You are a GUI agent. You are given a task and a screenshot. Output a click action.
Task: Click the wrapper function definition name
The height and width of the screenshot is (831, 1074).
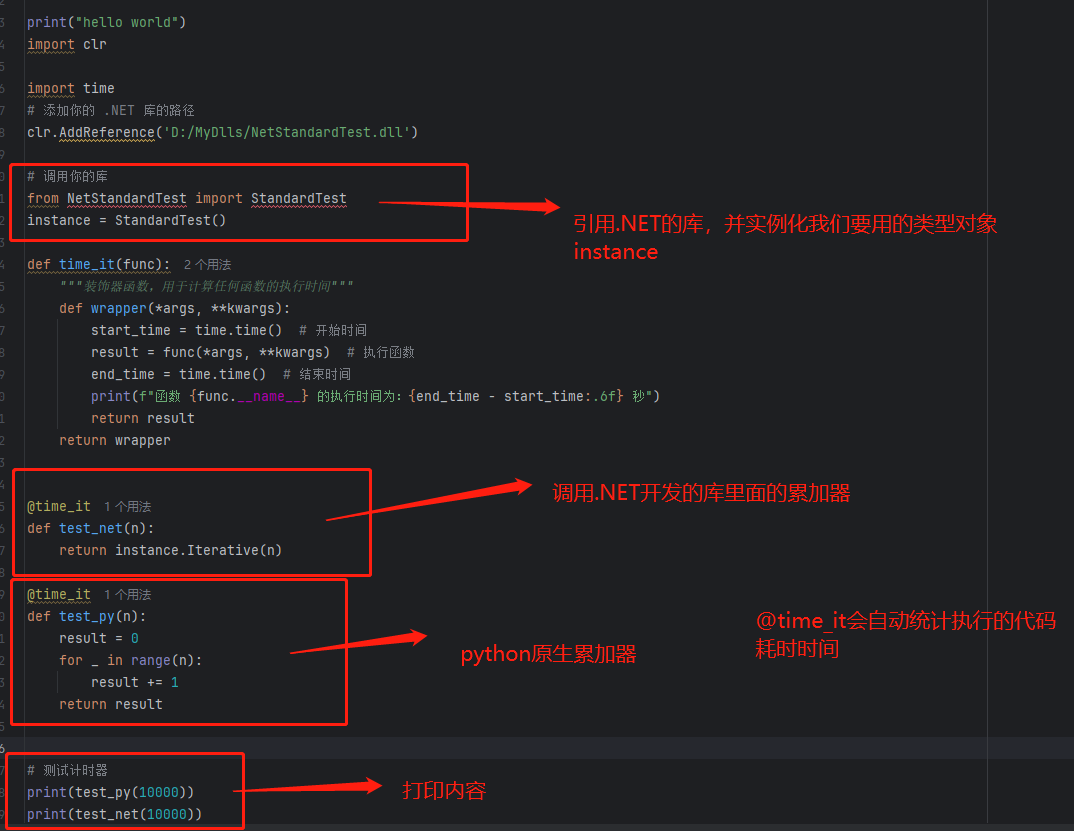118,308
